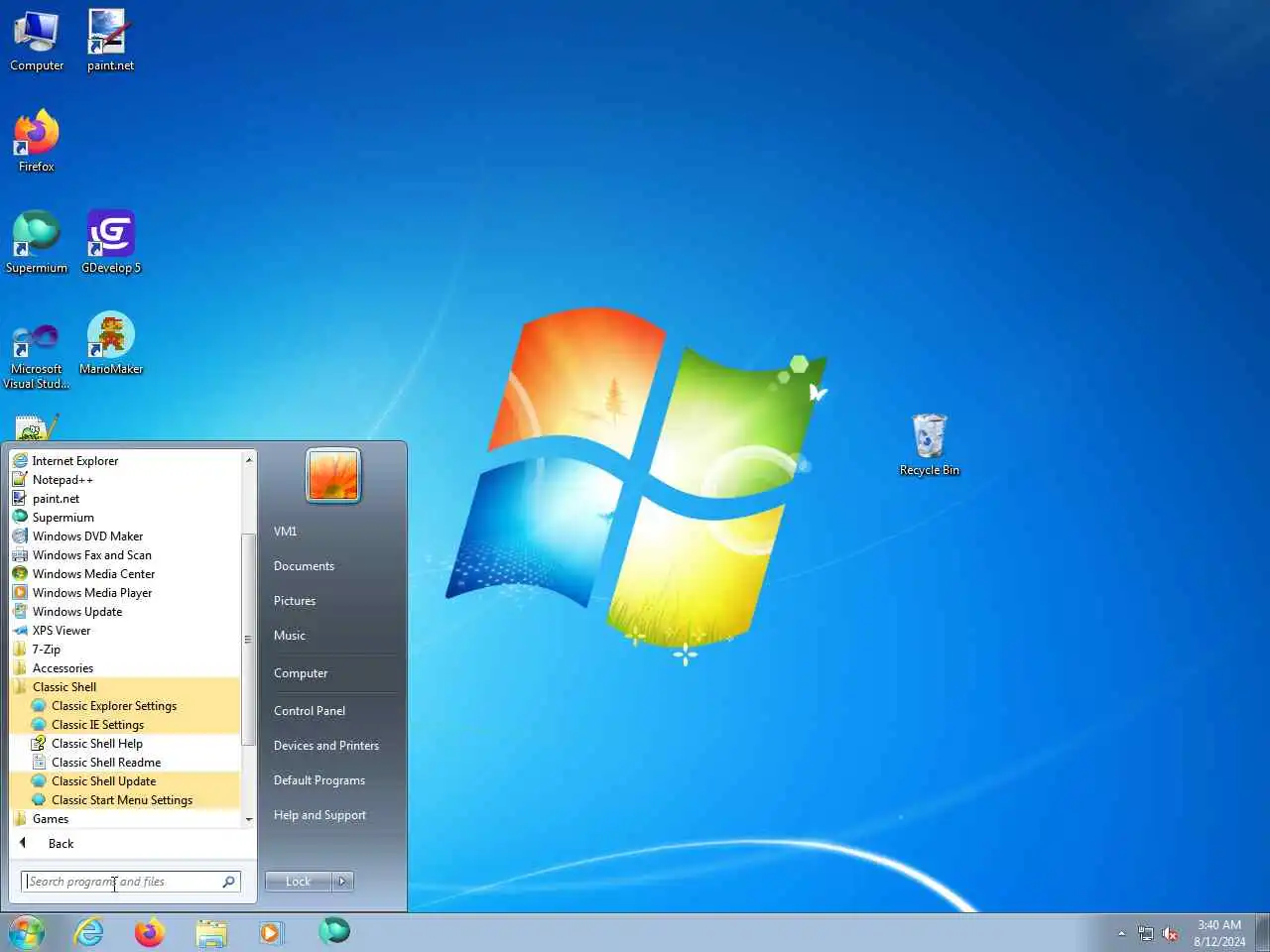This screenshot has height=952, width=1270.
Task: Click the programs list scroll up arrow
Action: point(248,459)
